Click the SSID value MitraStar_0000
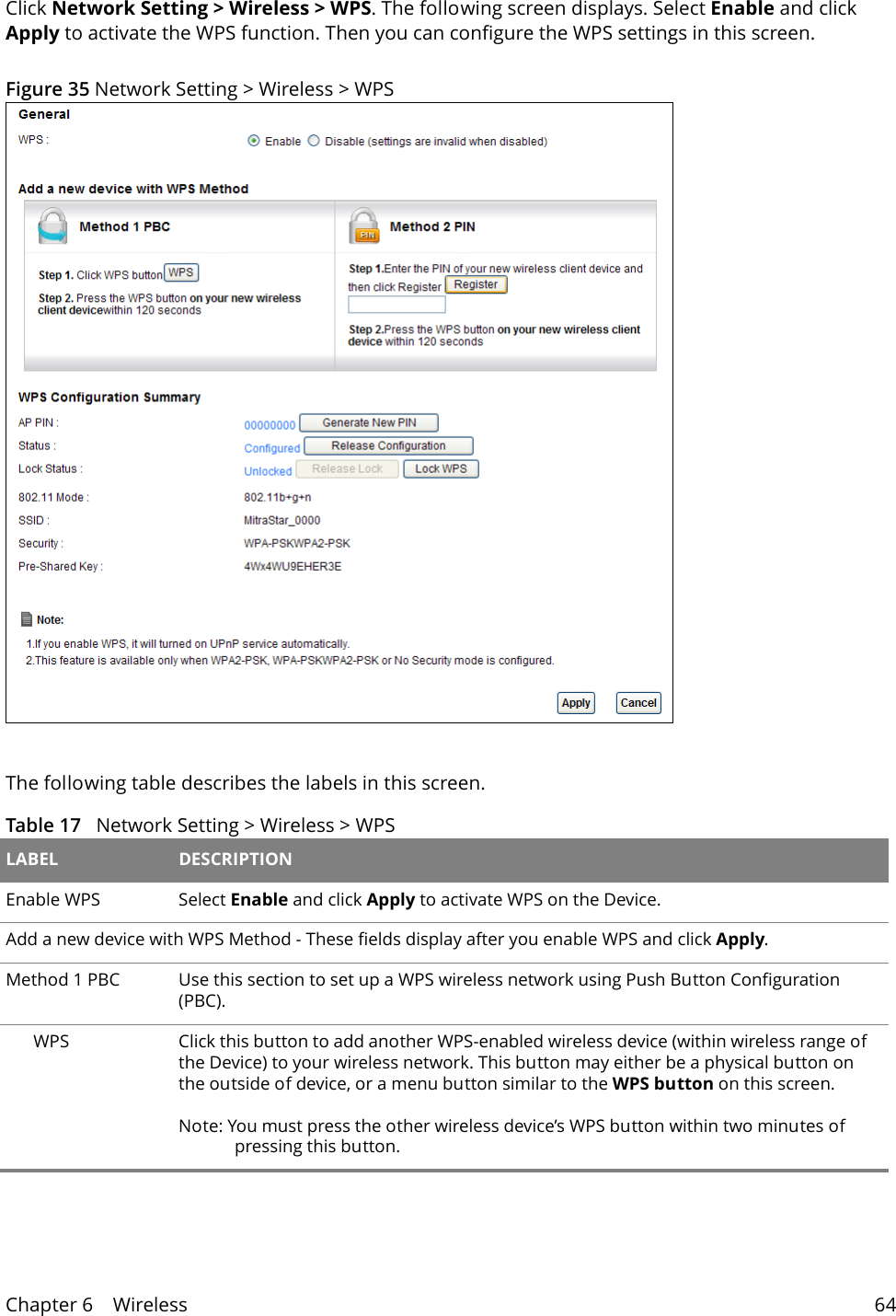Screen dimensions: 896x1316 pos(281,519)
